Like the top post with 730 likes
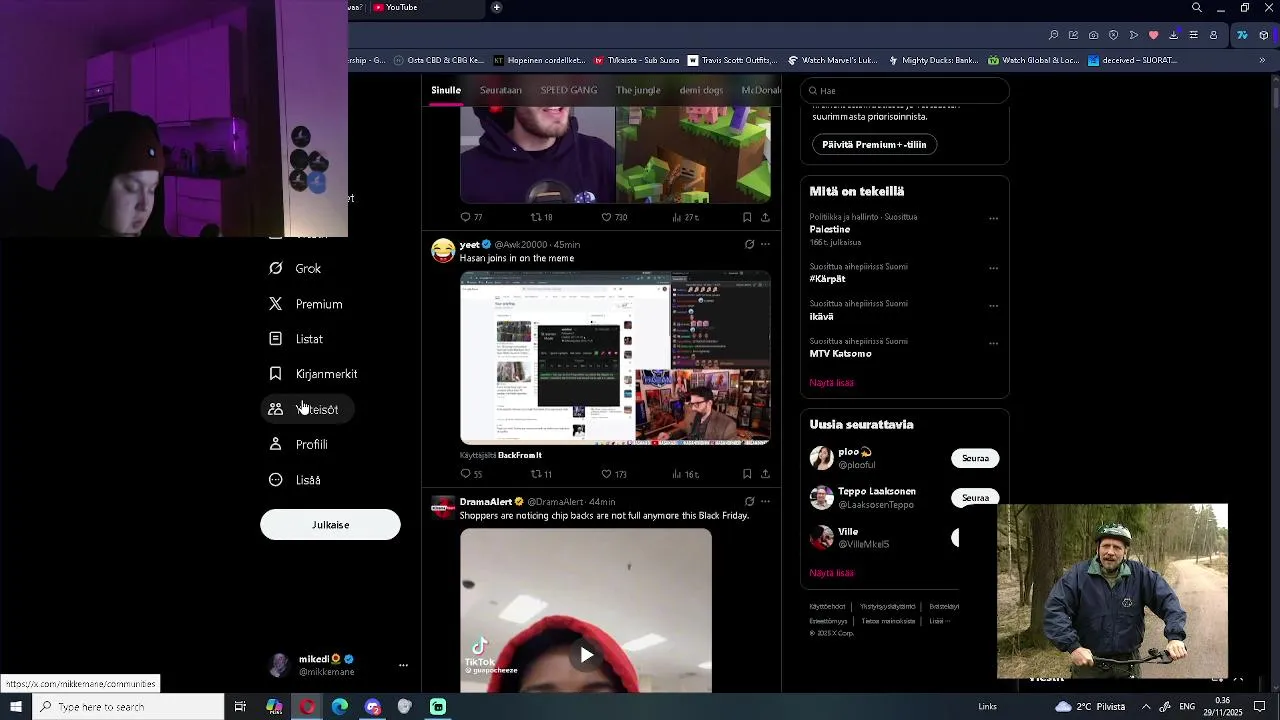This screenshot has height=720, width=1280. pyautogui.click(x=606, y=217)
